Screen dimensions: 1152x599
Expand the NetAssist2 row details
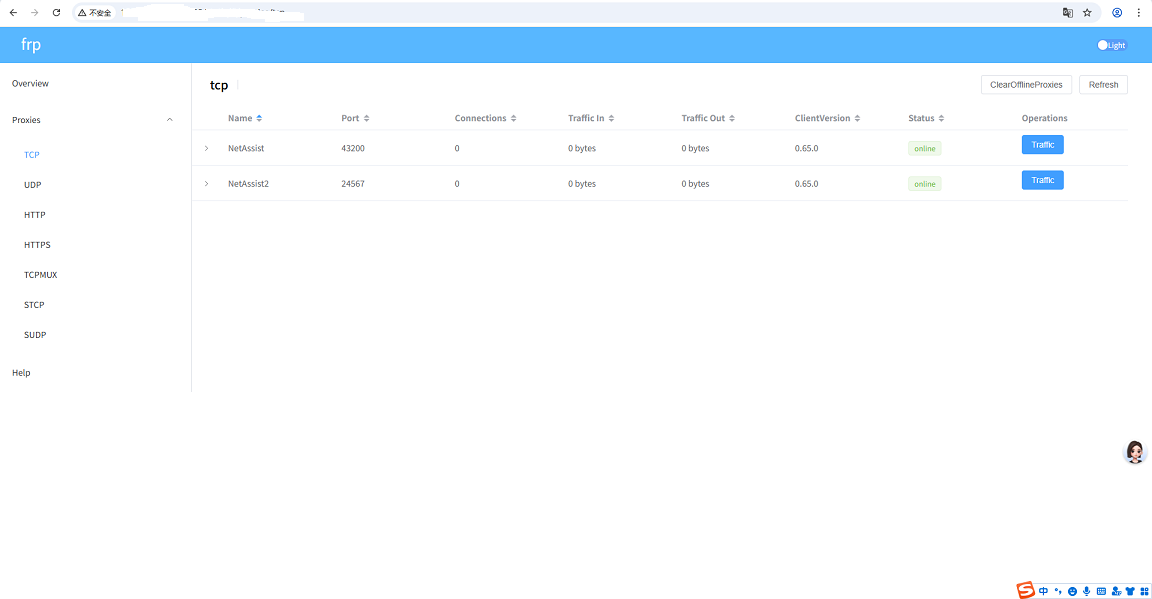coord(206,184)
